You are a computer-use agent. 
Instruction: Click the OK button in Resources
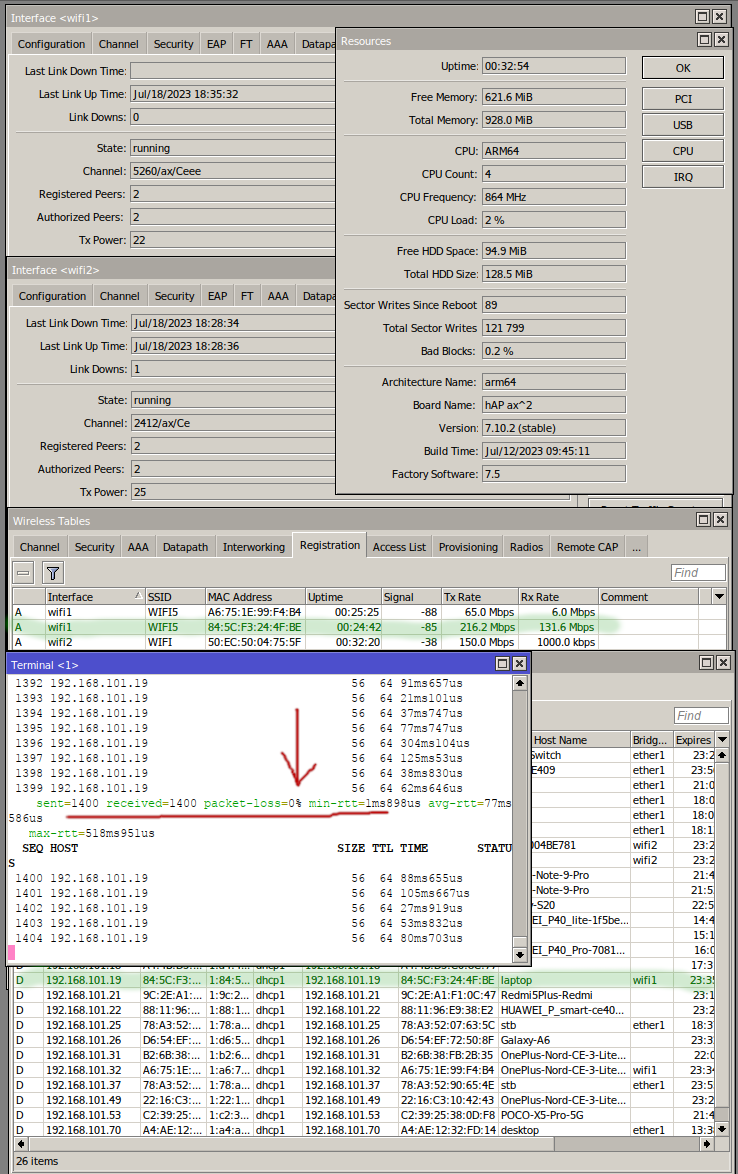pyautogui.click(x=682, y=68)
